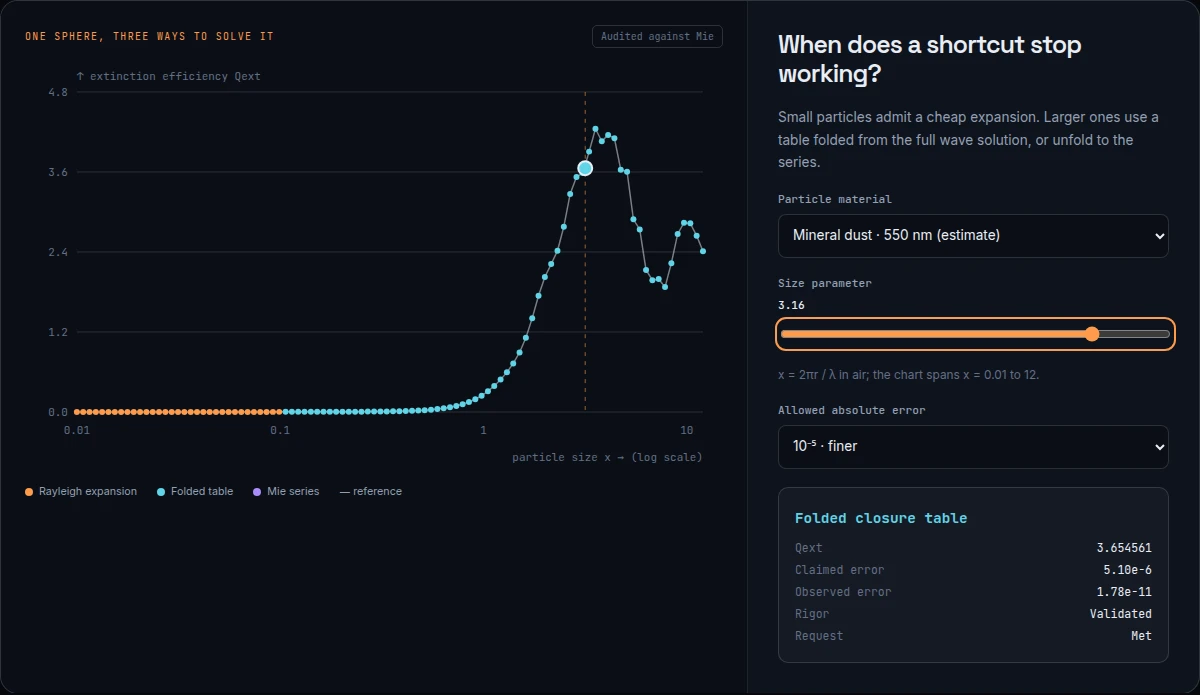Click the "Size parameter" field label
Image resolution: width=1200 pixels, height=695 pixels.
point(825,283)
